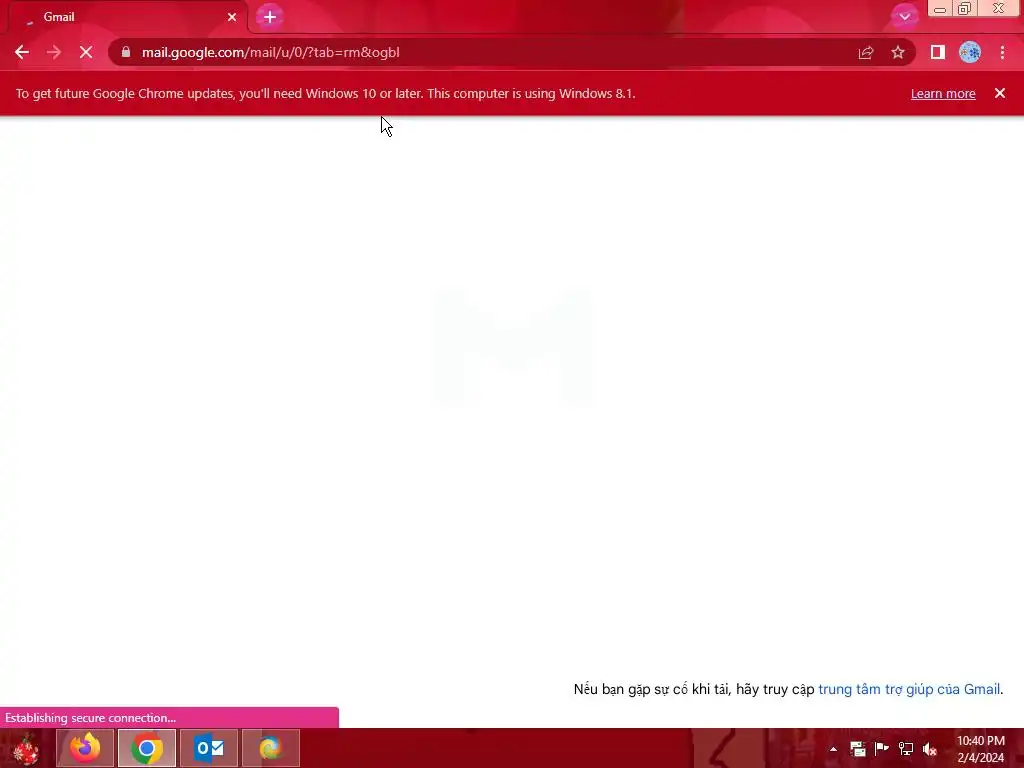Open the clock showing 10:40 PM
This screenshot has width=1024, height=768.
tap(980, 749)
